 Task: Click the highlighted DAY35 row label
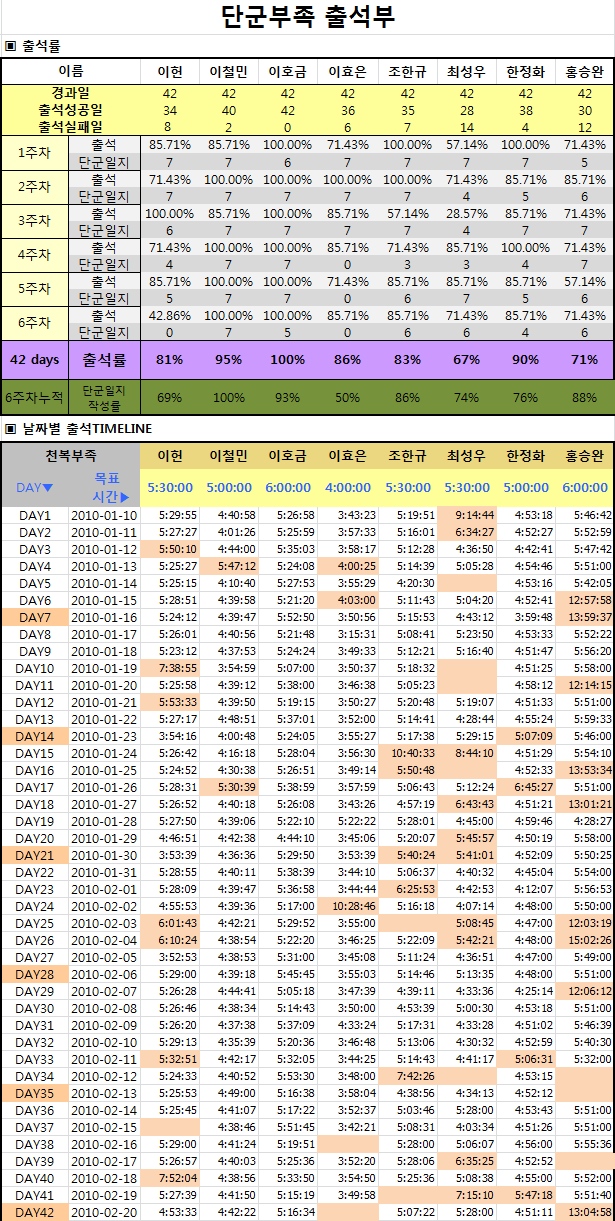coord(35,1093)
